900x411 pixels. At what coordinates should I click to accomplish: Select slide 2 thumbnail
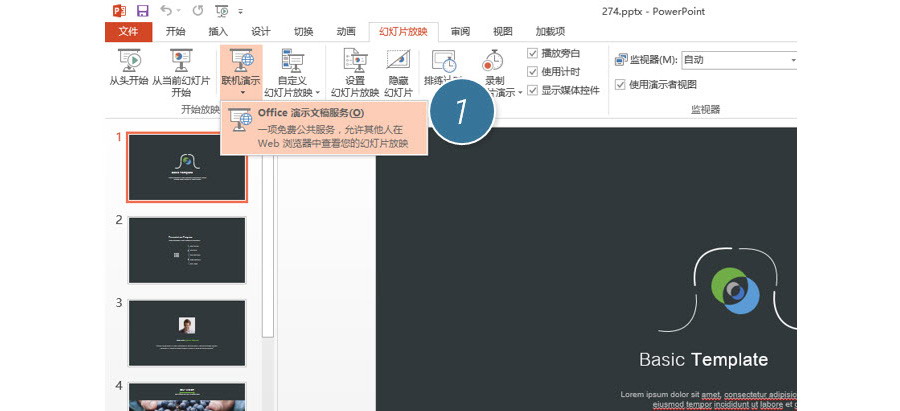pyautogui.click(x=187, y=250)
